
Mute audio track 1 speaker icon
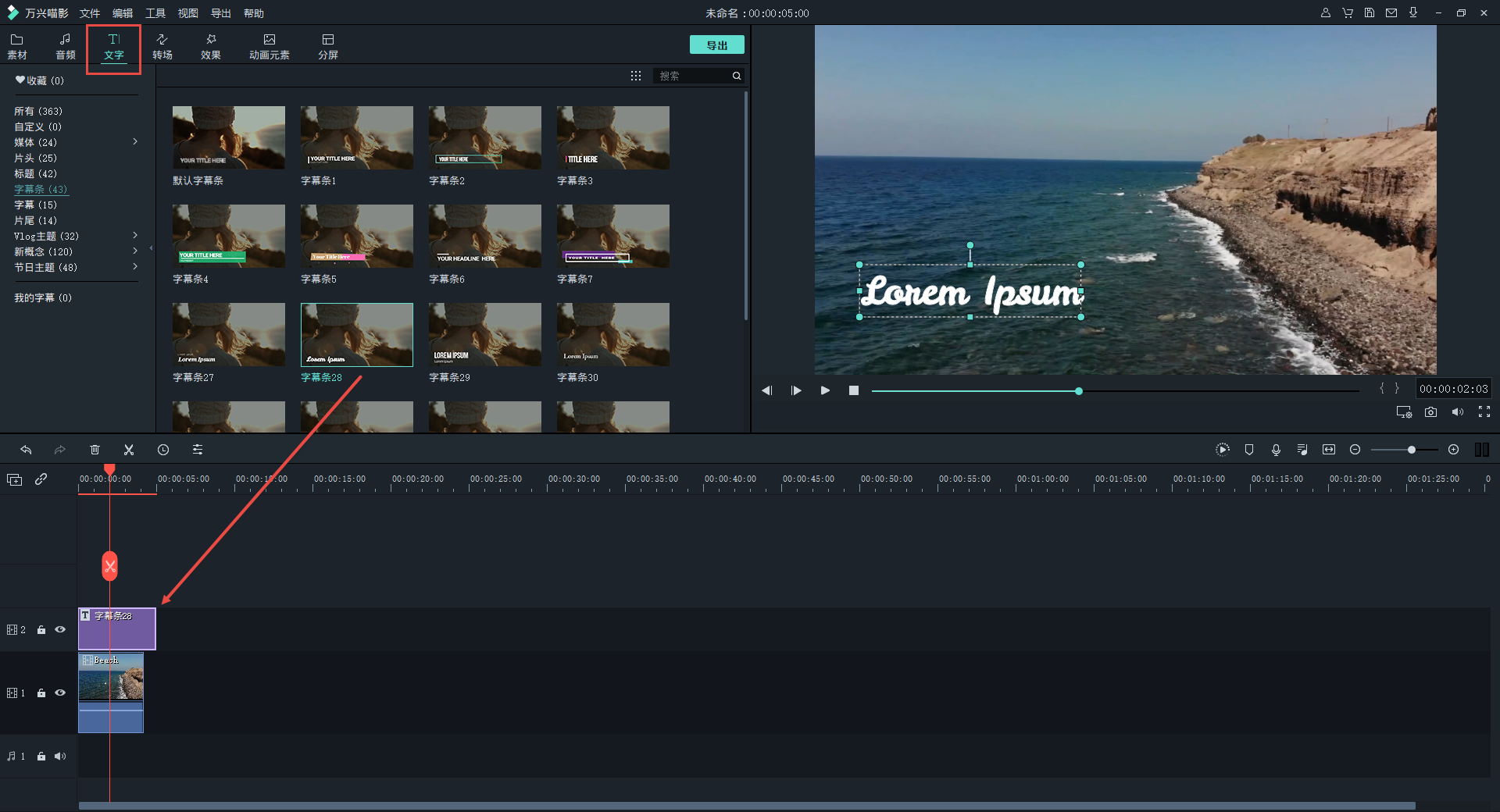click(60, 757)
